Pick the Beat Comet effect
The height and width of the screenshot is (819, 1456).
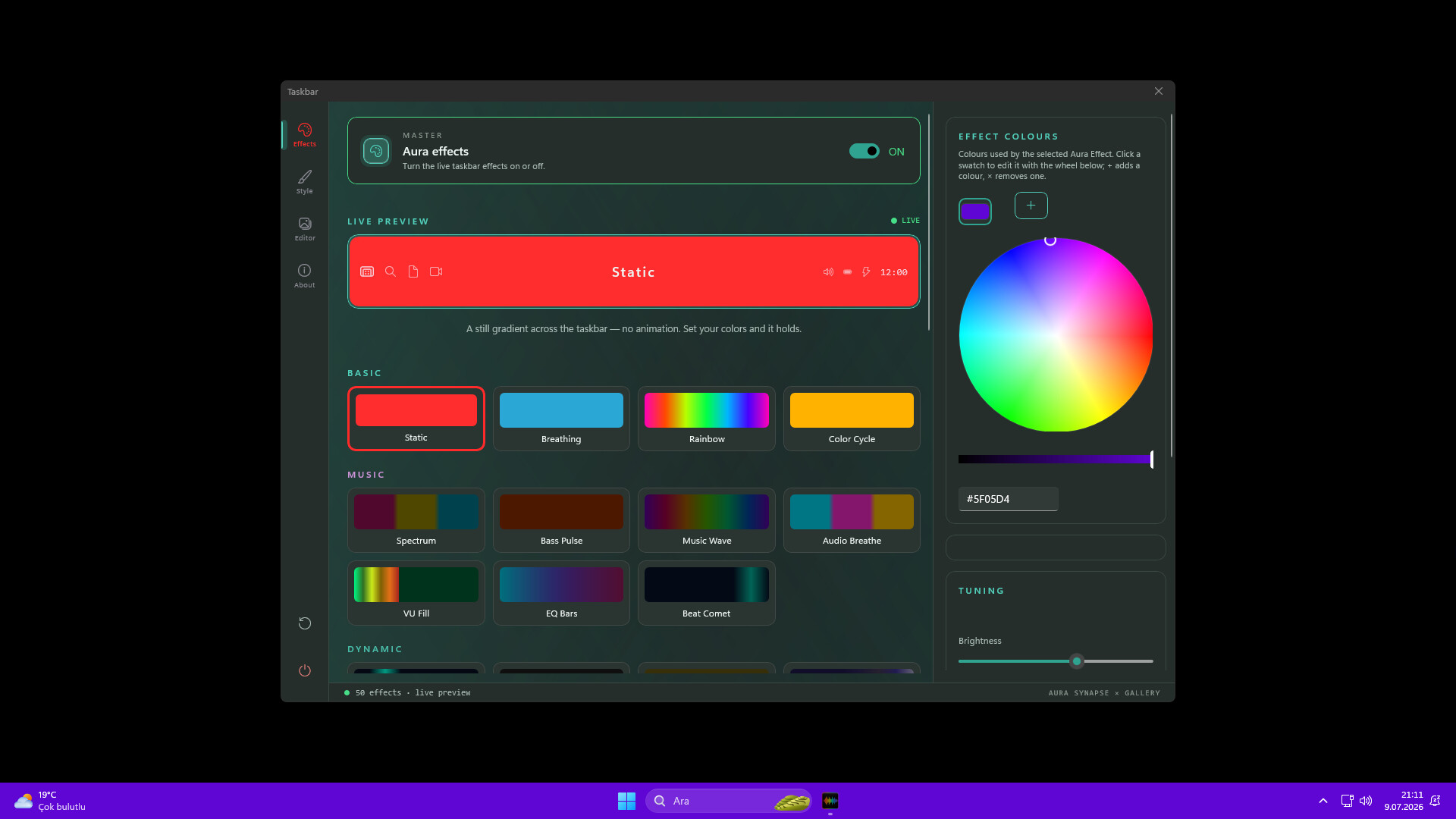[707, 593]
